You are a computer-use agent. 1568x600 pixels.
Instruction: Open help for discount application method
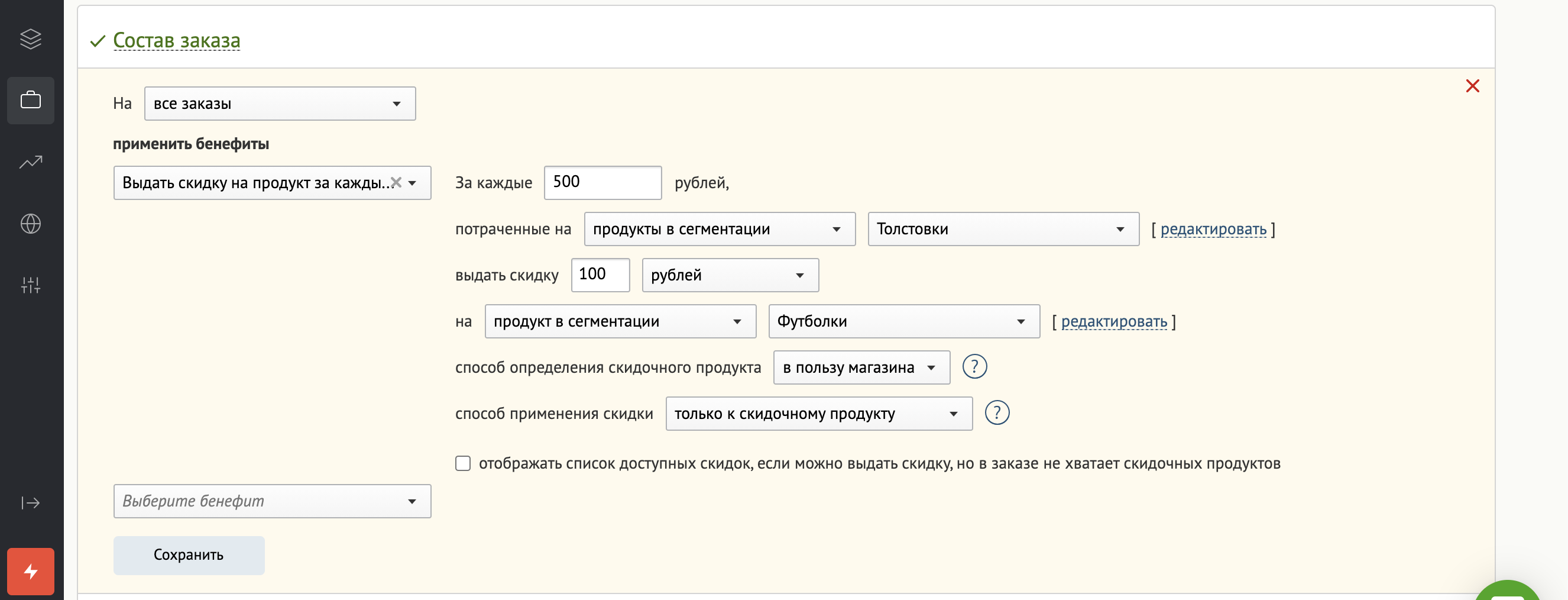pos(997,413)
